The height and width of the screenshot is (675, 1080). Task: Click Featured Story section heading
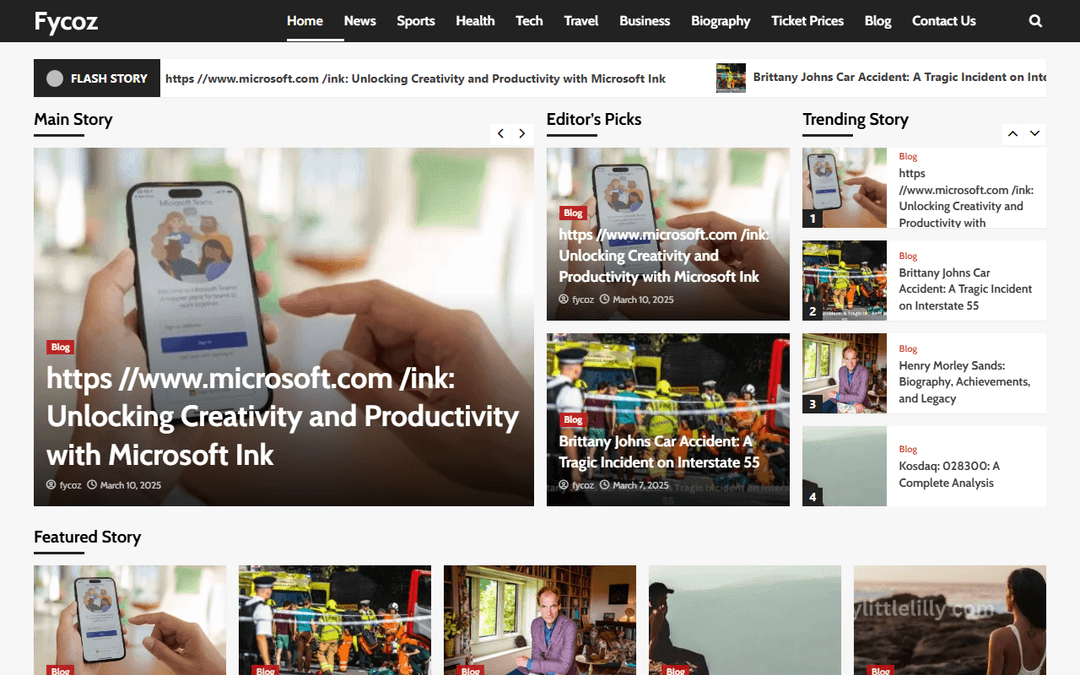(87, 537)
